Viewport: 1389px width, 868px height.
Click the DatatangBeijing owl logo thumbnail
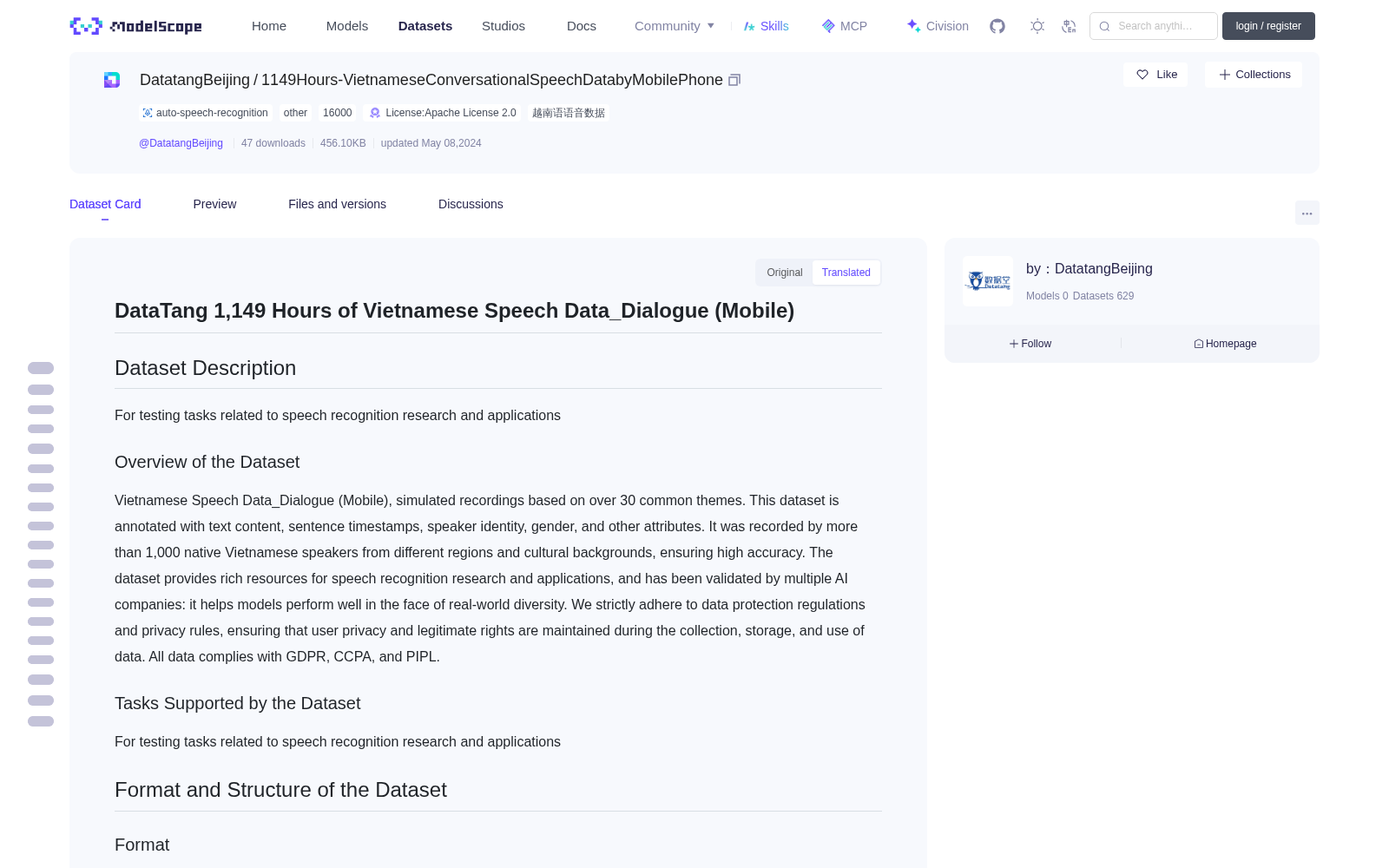[988, 280]
